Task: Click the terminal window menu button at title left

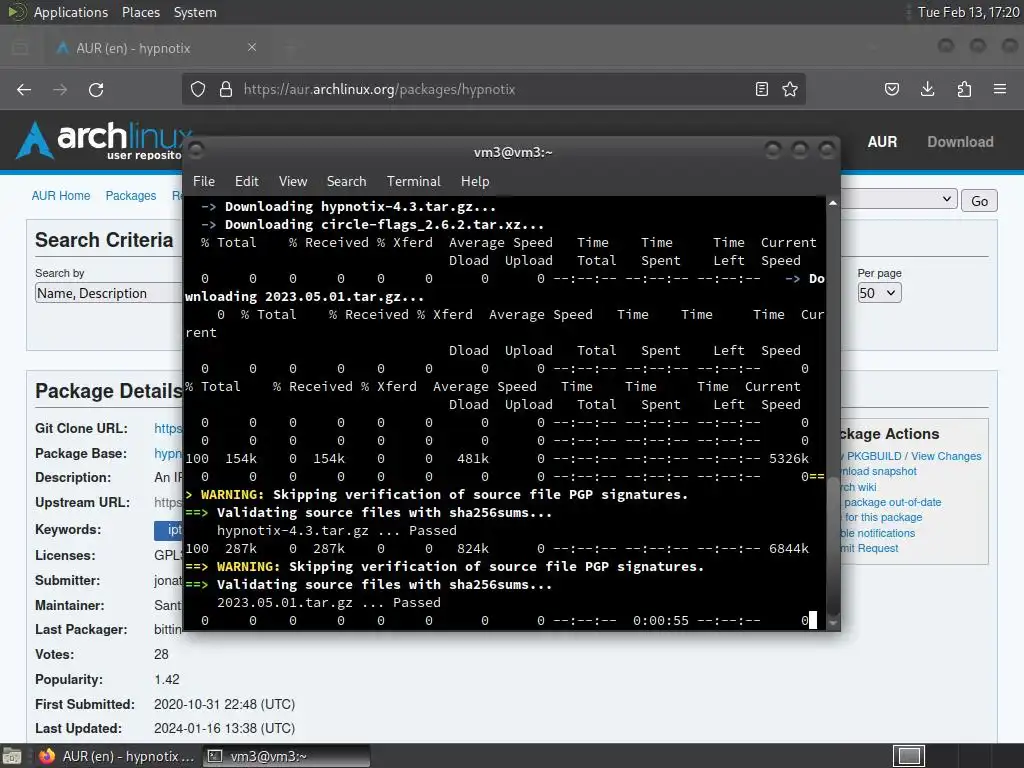Action: coord(196,151)
